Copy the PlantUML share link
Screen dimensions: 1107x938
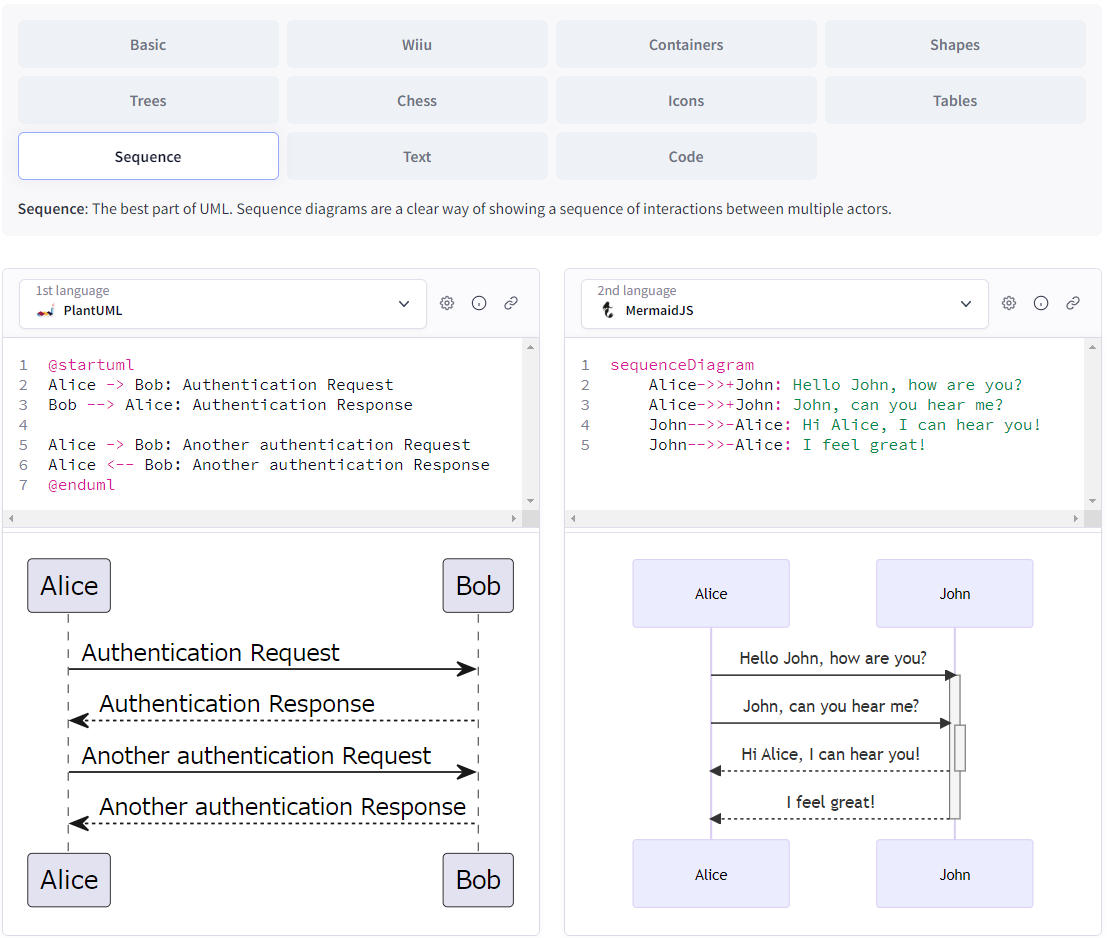click(x=511, y=302)
